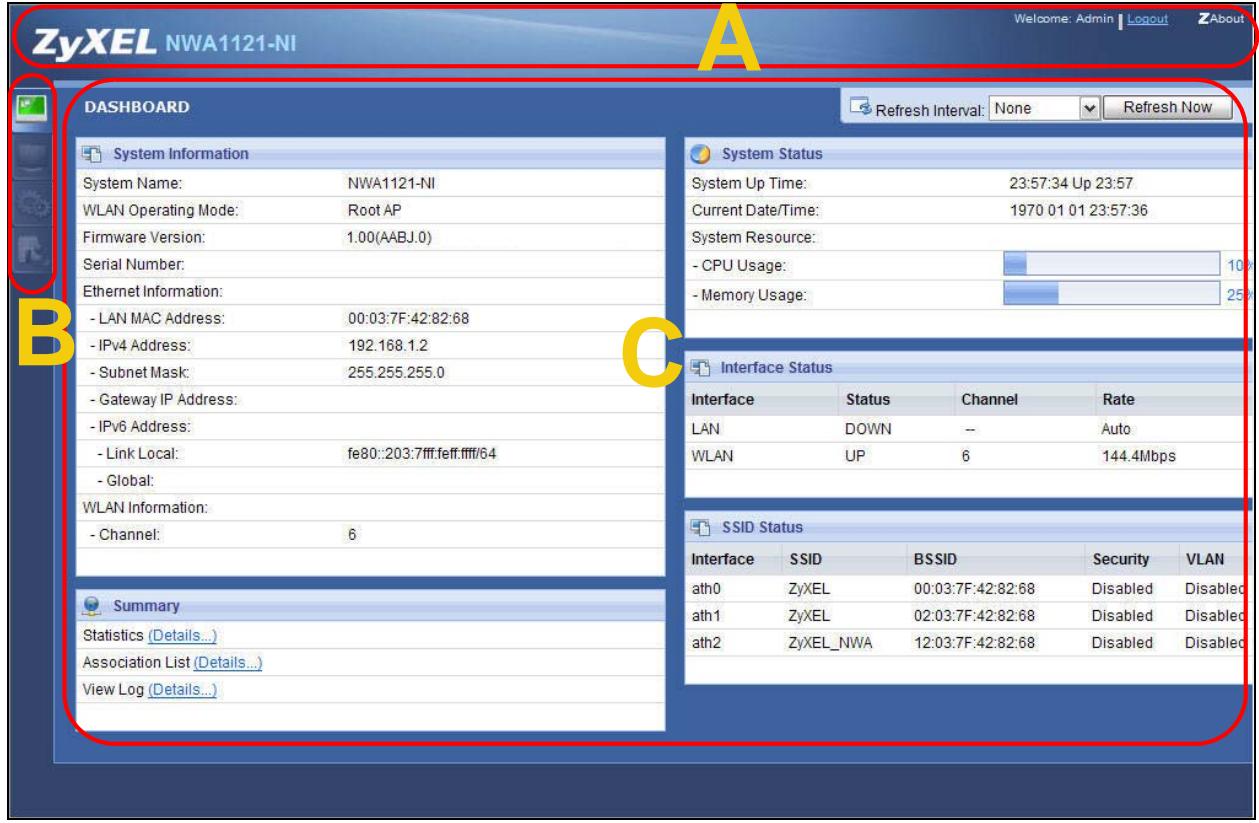This screenshot has height=823, width=1259.
Task: Open Statistics Details link
Action: click(x=182, y=635)
